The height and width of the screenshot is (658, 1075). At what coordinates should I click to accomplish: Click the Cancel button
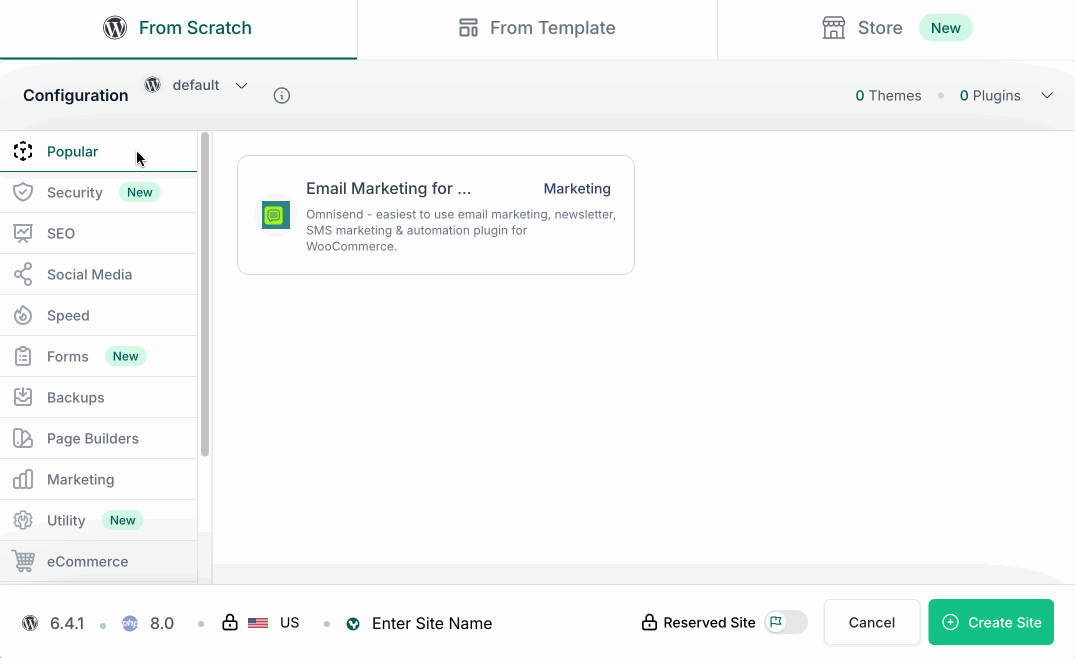click(871, 622)
